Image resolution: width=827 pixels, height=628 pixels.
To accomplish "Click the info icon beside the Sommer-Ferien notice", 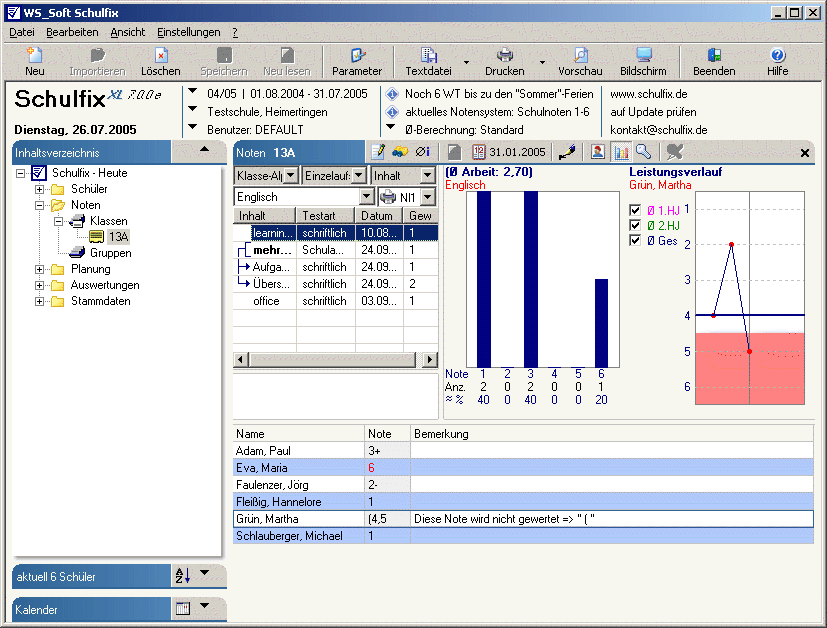I will pos(392,94).
